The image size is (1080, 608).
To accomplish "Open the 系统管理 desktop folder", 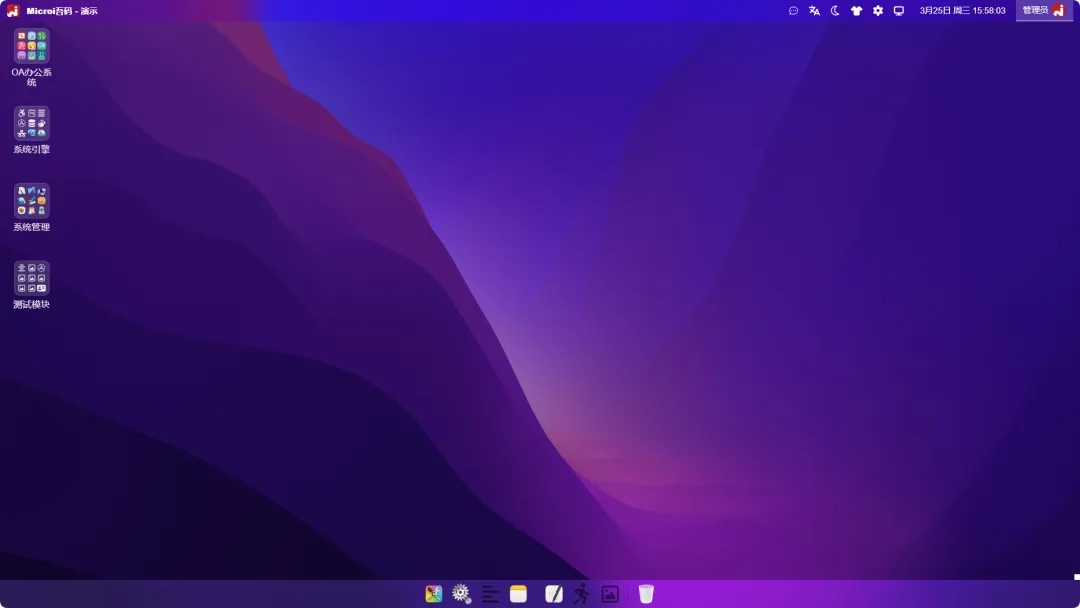I will pyautogui.click(x=32, y=201).
